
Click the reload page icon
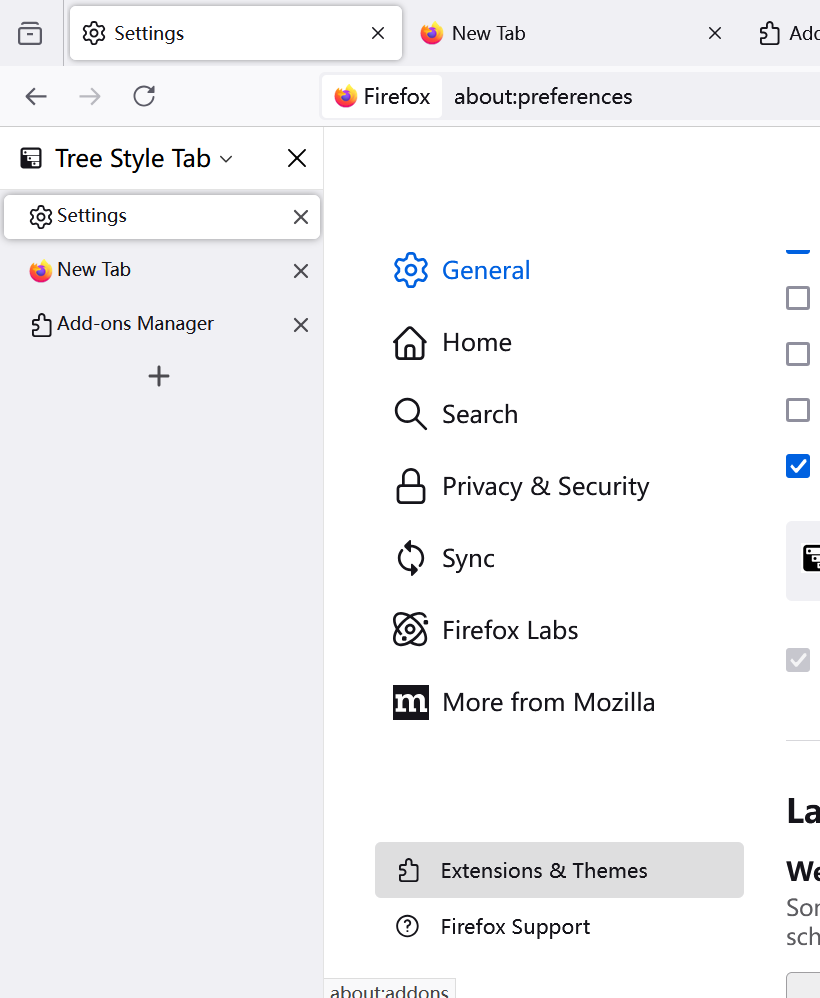[144, 96]
